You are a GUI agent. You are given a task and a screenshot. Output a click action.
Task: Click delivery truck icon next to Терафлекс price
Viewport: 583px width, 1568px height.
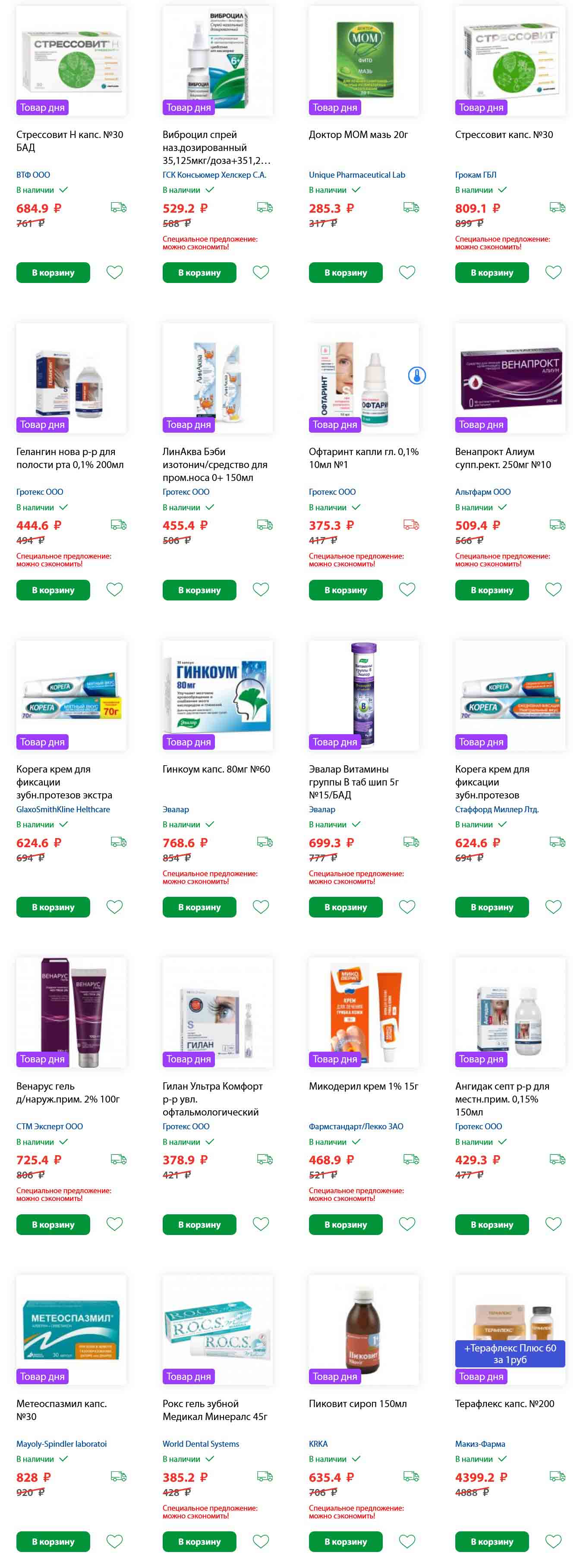pos(558,1476)
